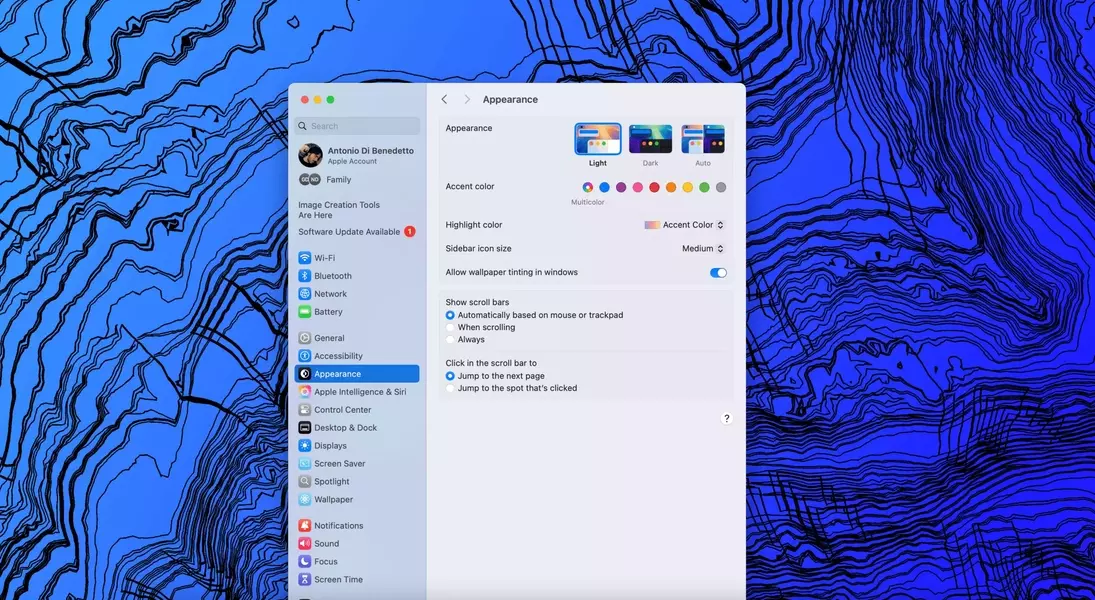Switch to the Wallpaper settings pane
This screenshot has height=600, width=1095.
tap(333, 500)
